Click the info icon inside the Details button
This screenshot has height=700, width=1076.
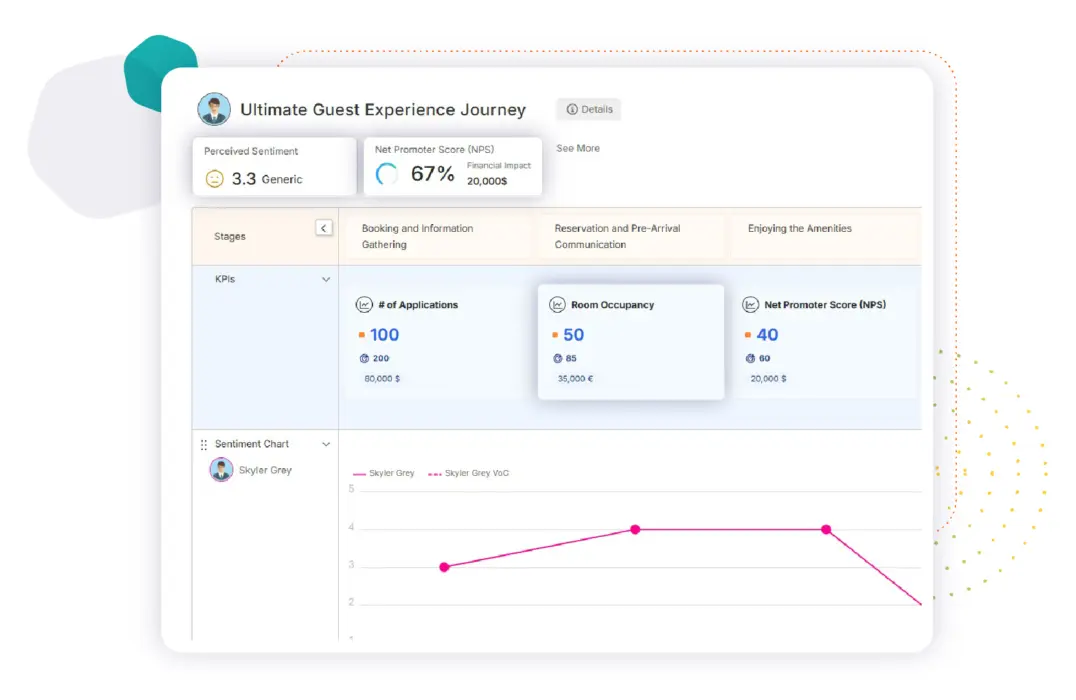click(571, 109)
